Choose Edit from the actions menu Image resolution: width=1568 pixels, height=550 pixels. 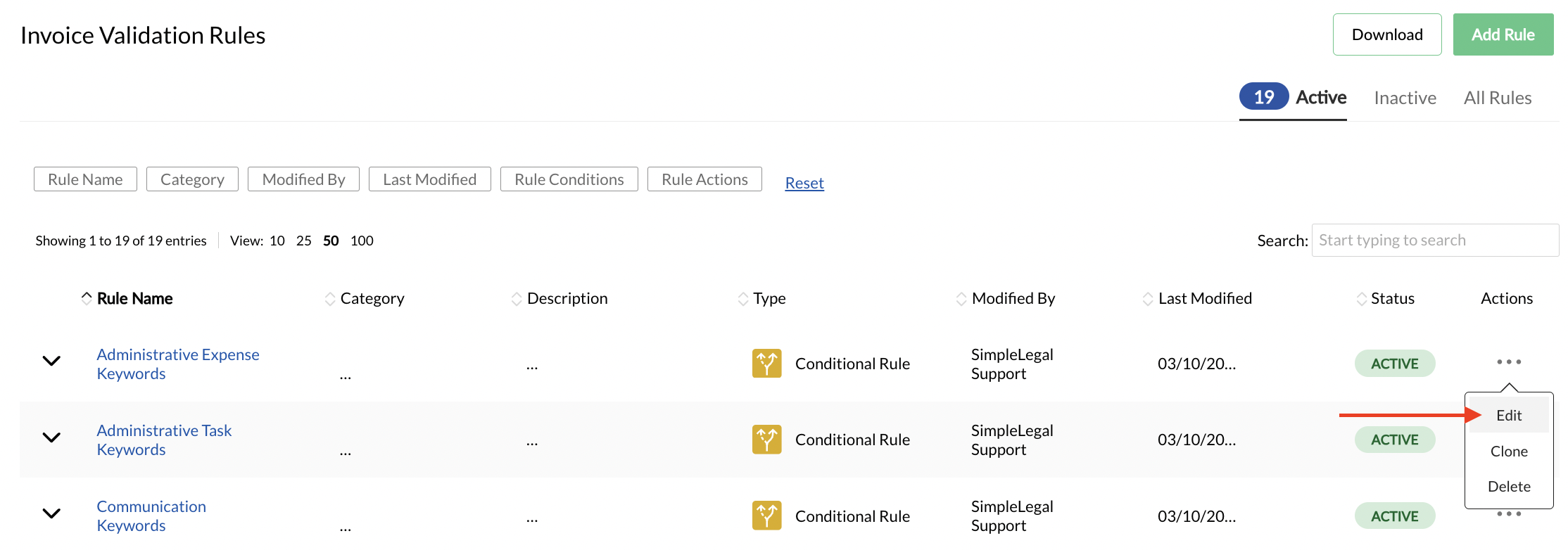coord(1508,416)
